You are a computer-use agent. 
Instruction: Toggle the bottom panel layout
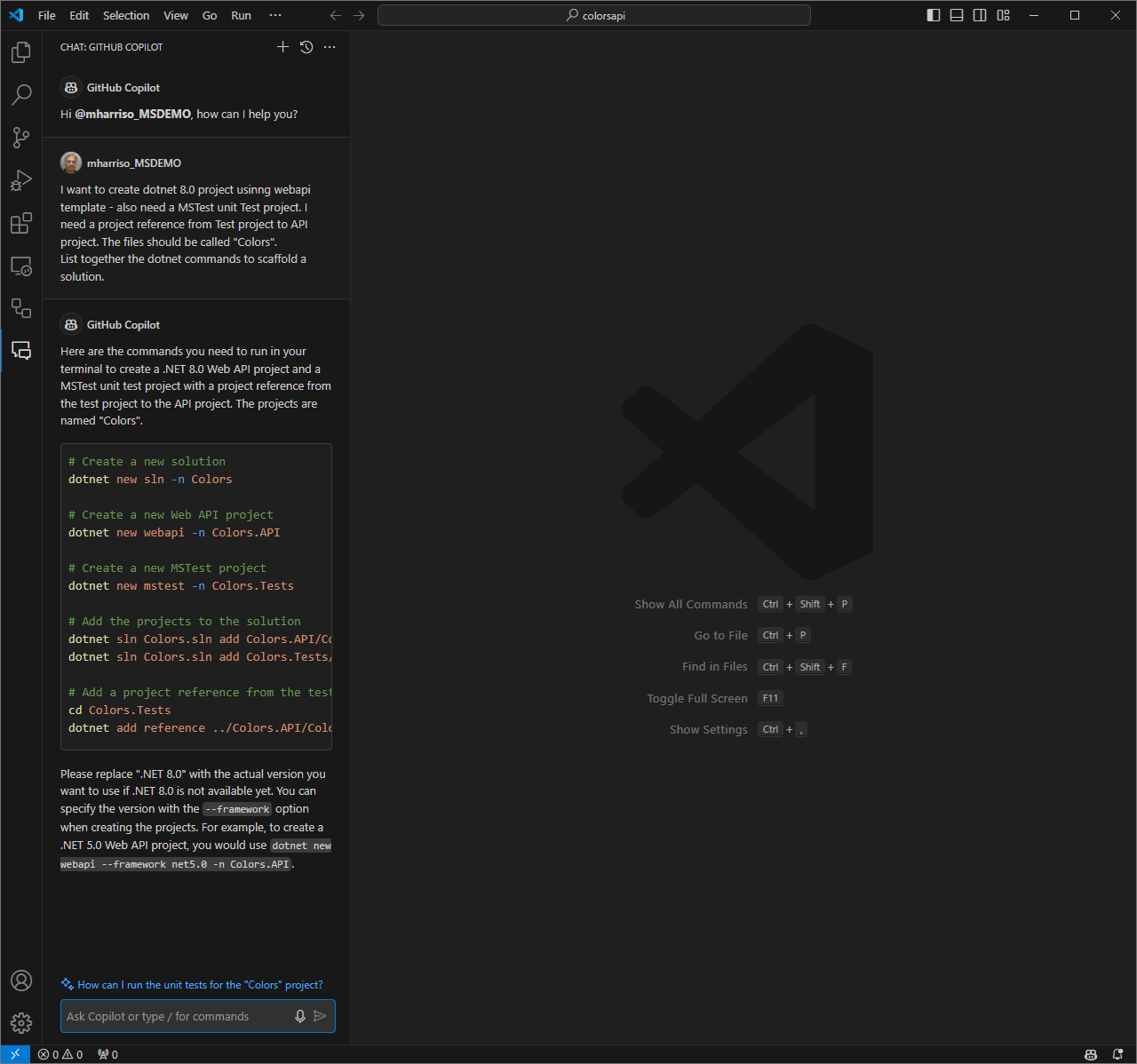pyautogui.click(x=957, y=15)
